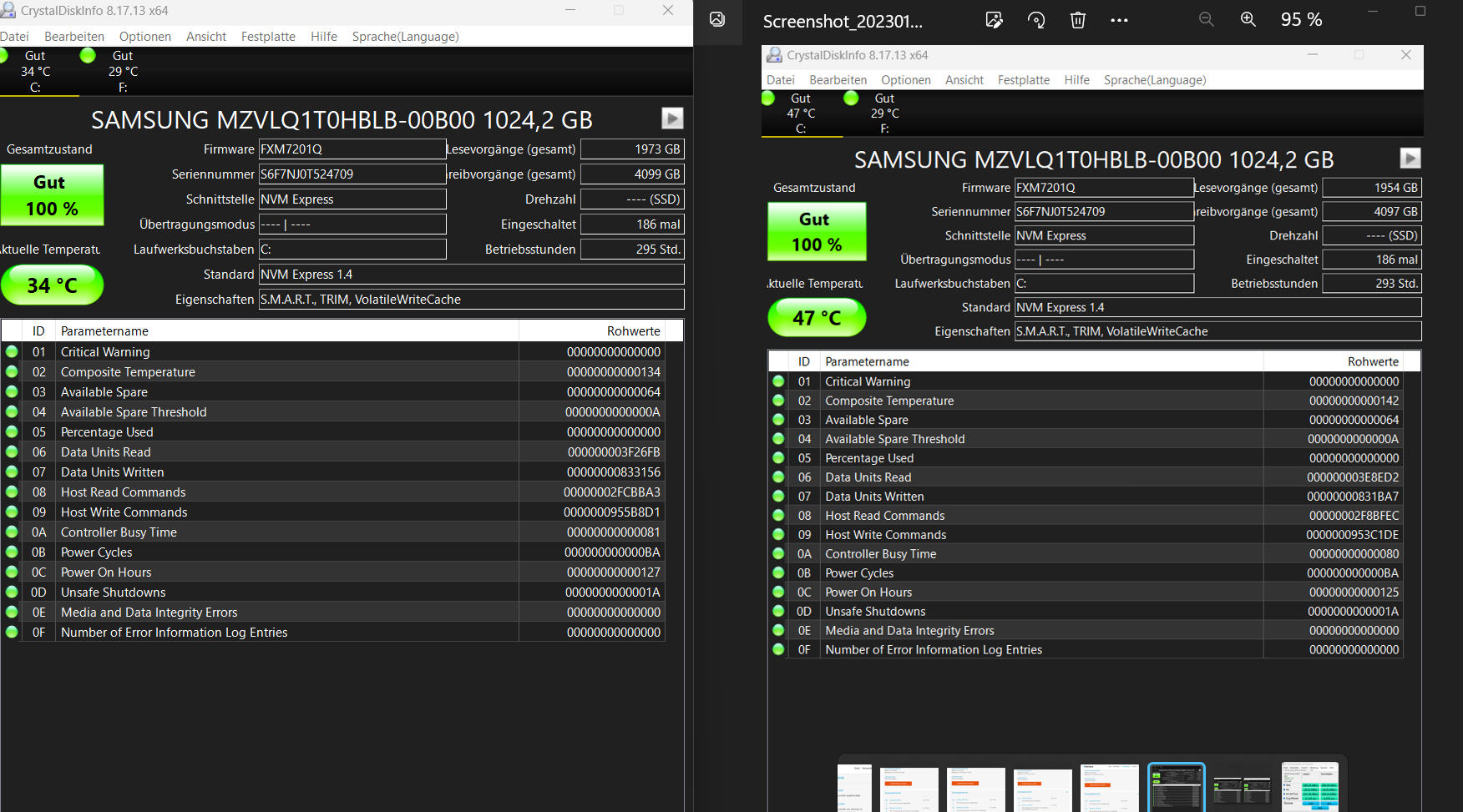
Task: Click the raw value 00000000000081
Action: pos(614,532)
